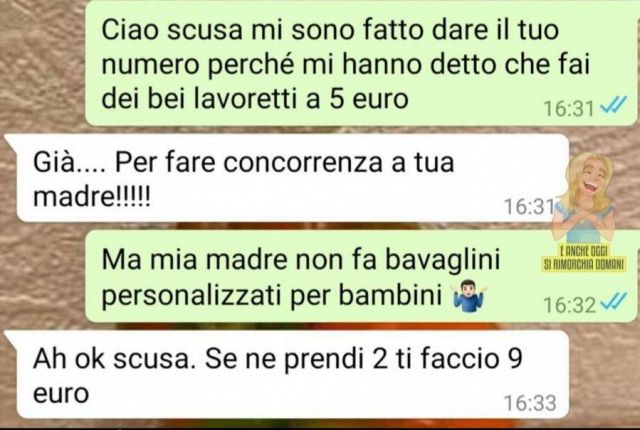Click the text 'madre!!!!!' in the second message
Screen dimensions: 640x430
[92, 197]
